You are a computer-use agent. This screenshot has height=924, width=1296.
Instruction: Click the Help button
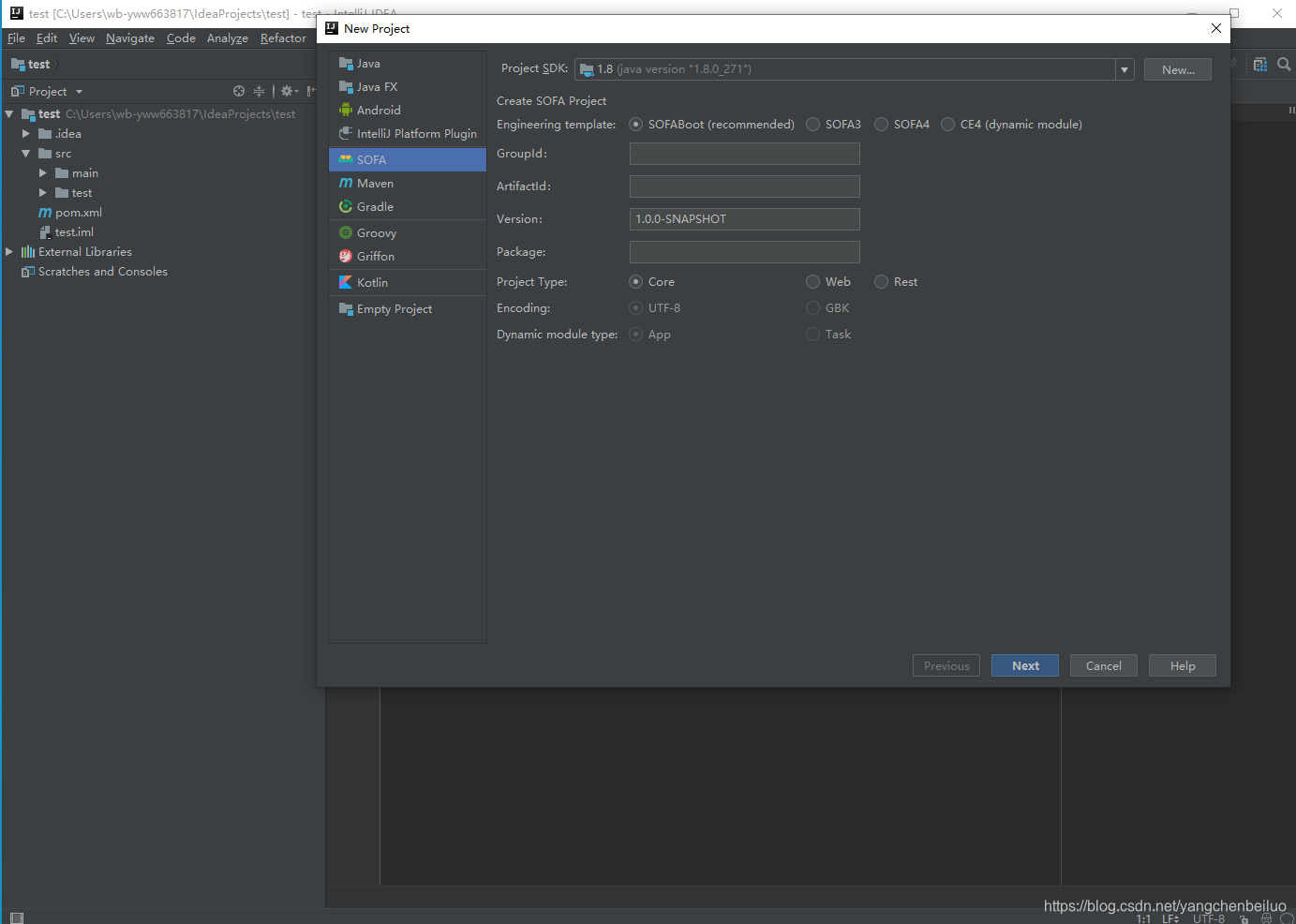[x=1183, y=665]
